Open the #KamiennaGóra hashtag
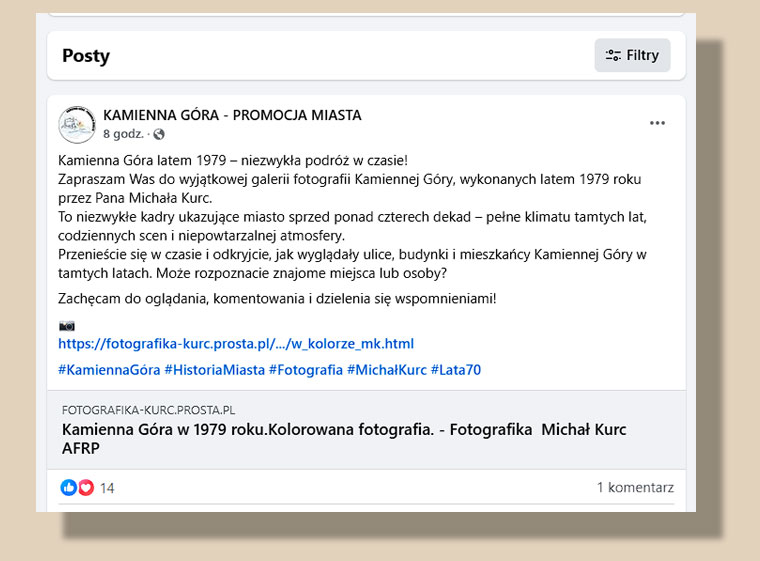760x561 pixels. [109, 370]
